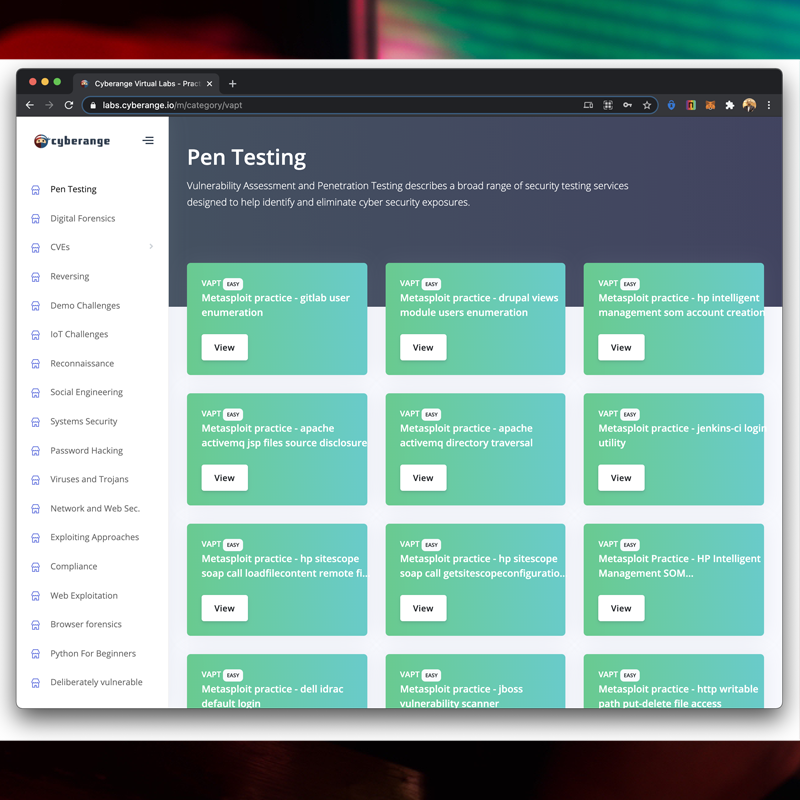Bookmark this page with star icon
This screenshot has height=800, width=800.
(x=647, y=105)
